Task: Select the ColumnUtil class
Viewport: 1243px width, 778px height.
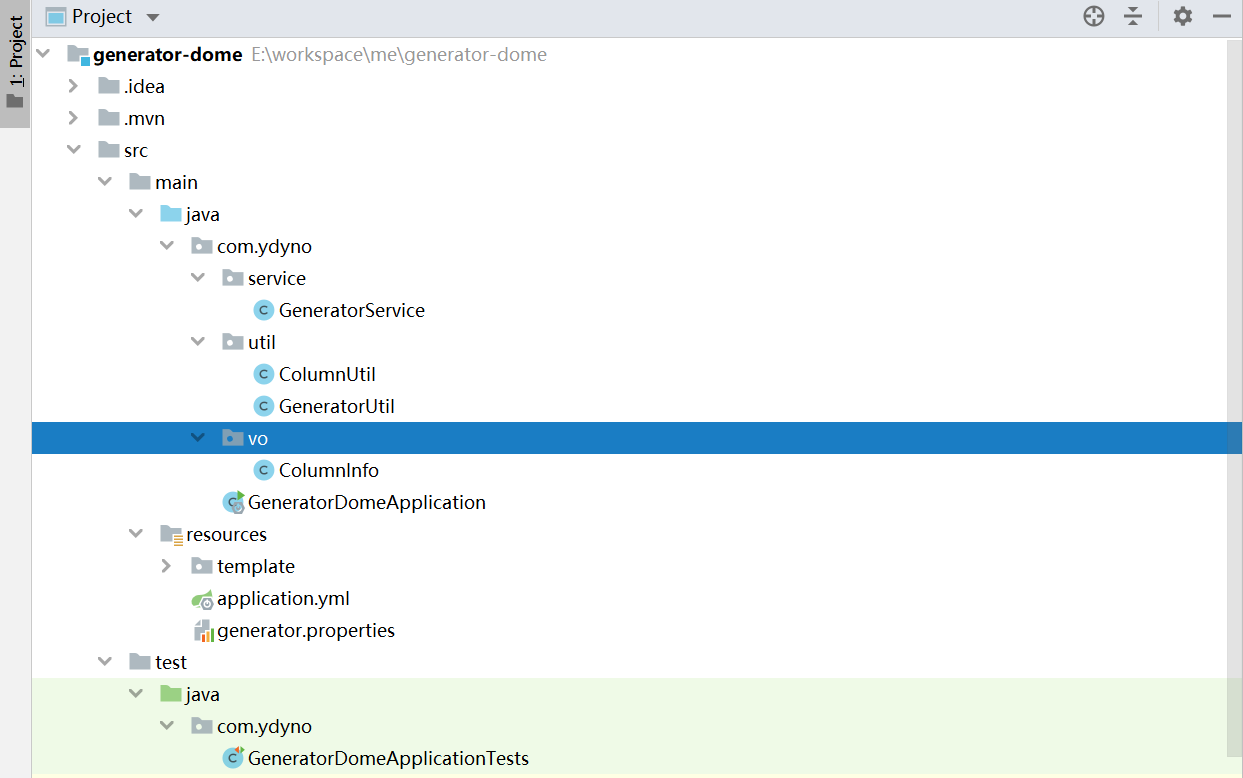Action: [x=327, y=374]
